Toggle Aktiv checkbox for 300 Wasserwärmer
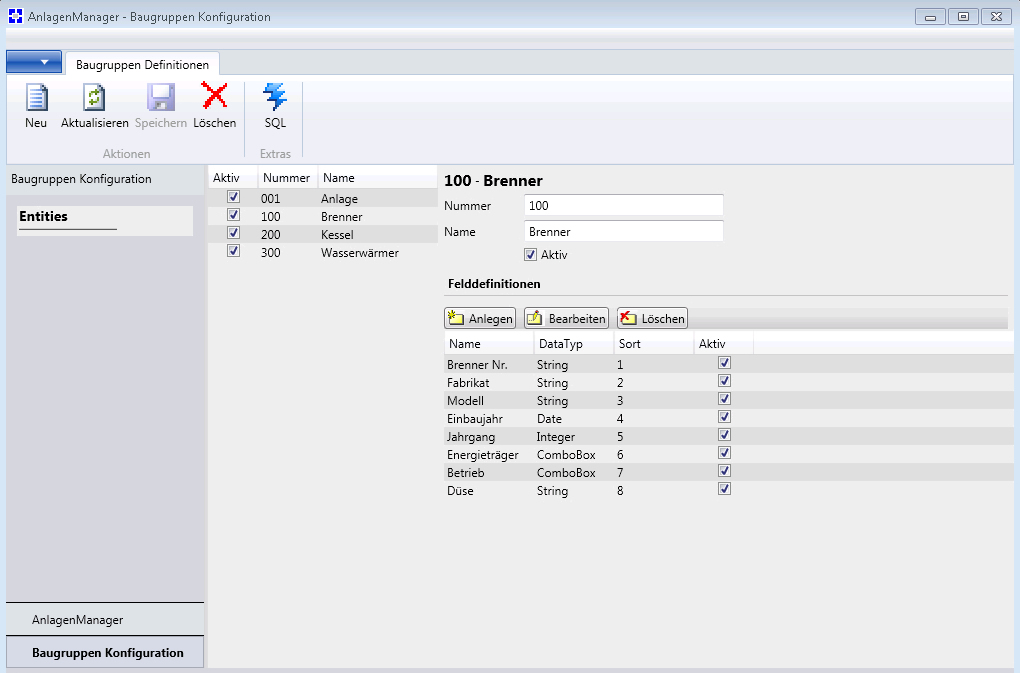The height and width of the screenshot is (673, 1020). pos(234,251)
